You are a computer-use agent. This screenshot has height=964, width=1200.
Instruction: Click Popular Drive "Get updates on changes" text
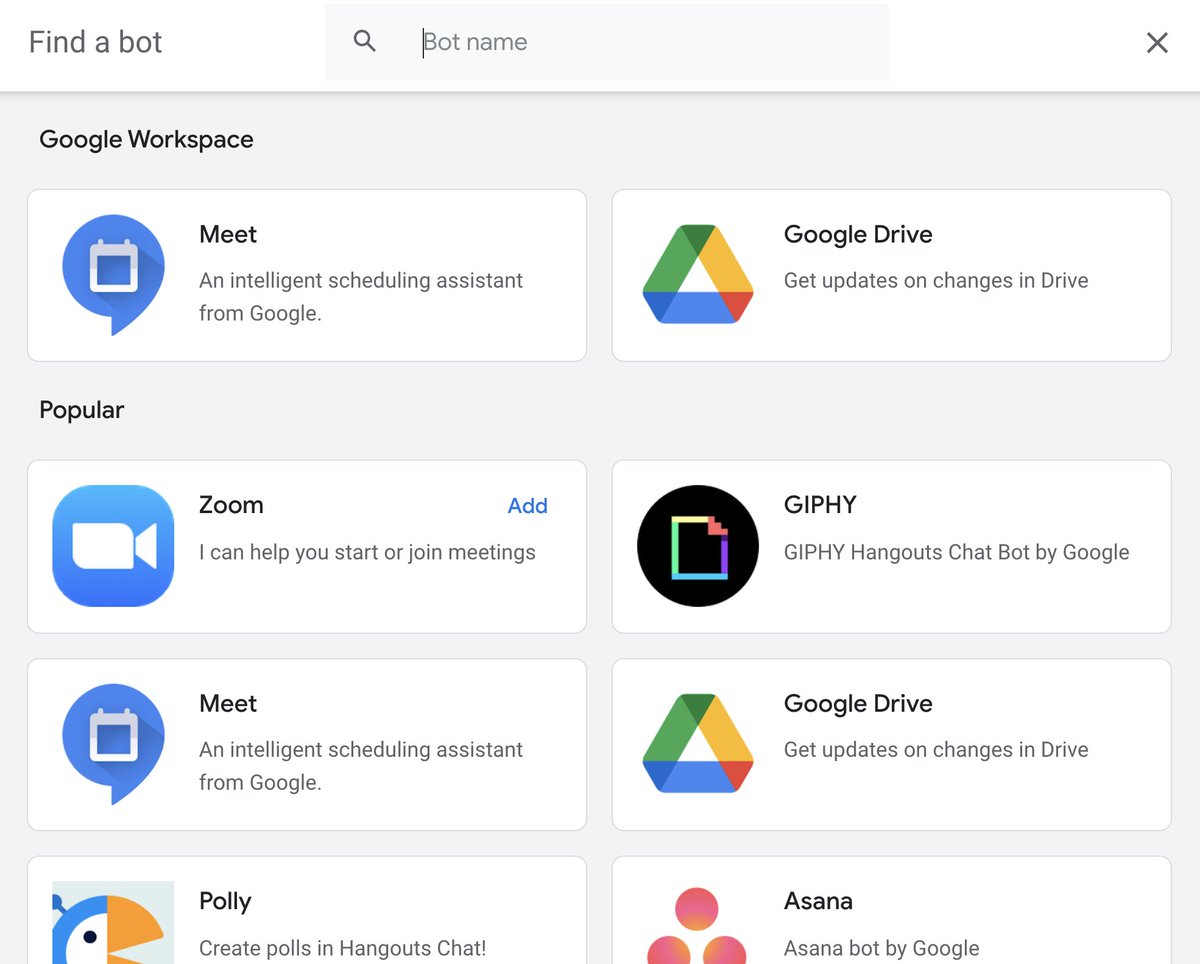click(936, 750)
